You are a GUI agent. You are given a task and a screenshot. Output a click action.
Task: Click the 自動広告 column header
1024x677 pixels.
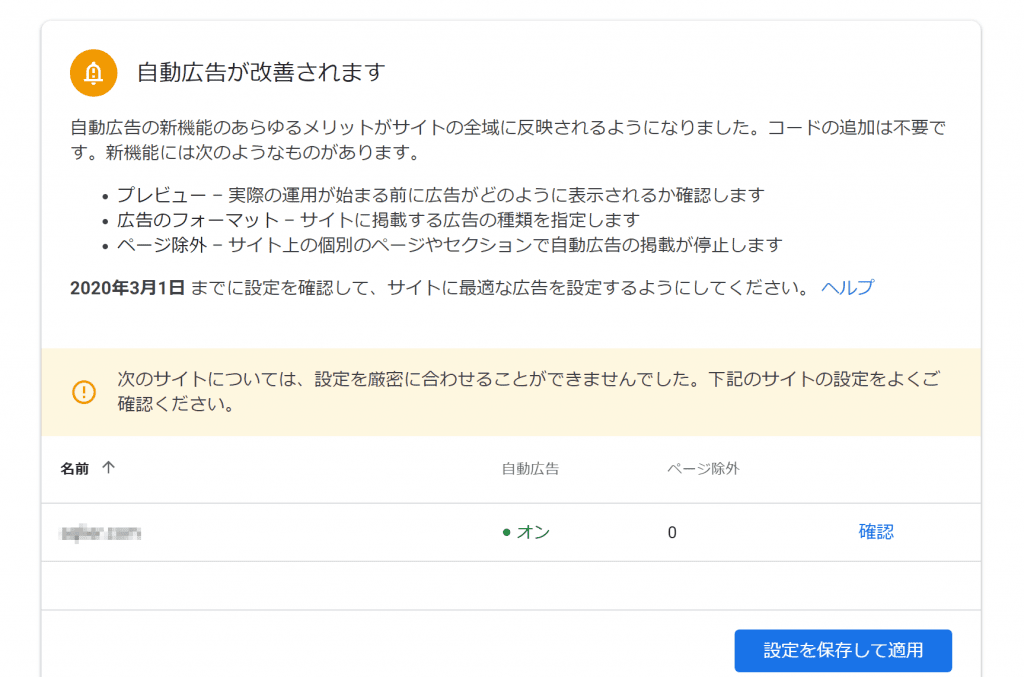click(530, 468)
